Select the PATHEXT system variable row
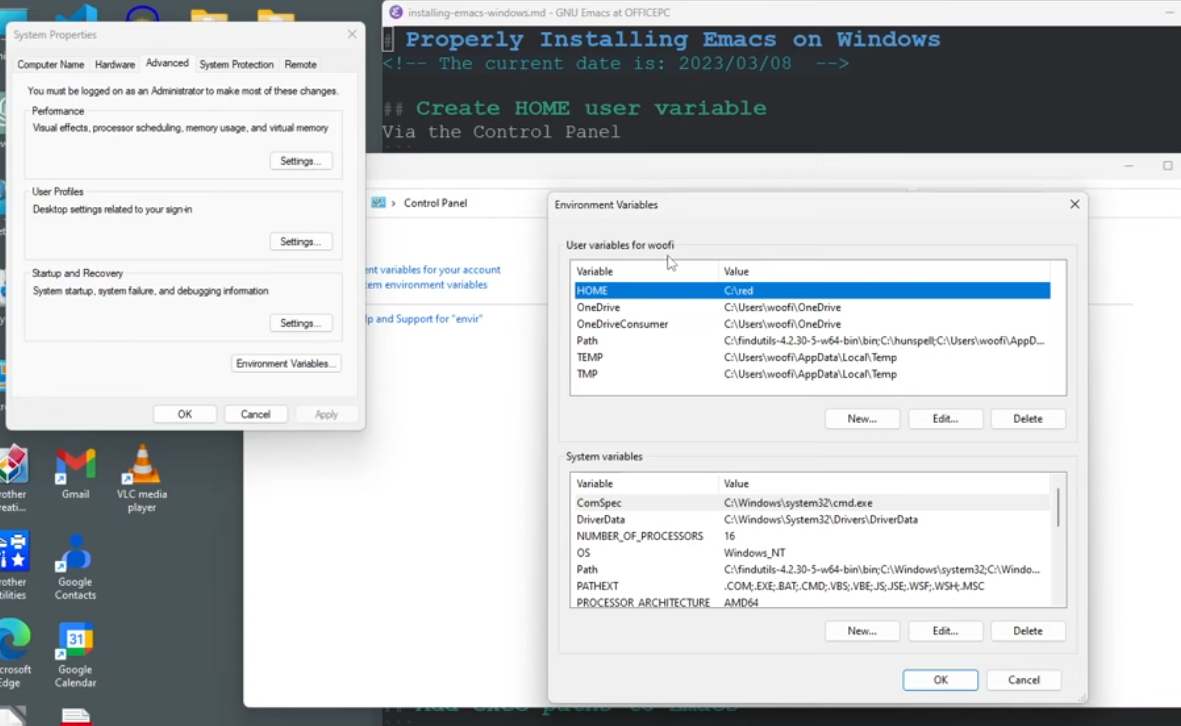The height and width of the screenshot is (726, 1181). click(810, 586)
